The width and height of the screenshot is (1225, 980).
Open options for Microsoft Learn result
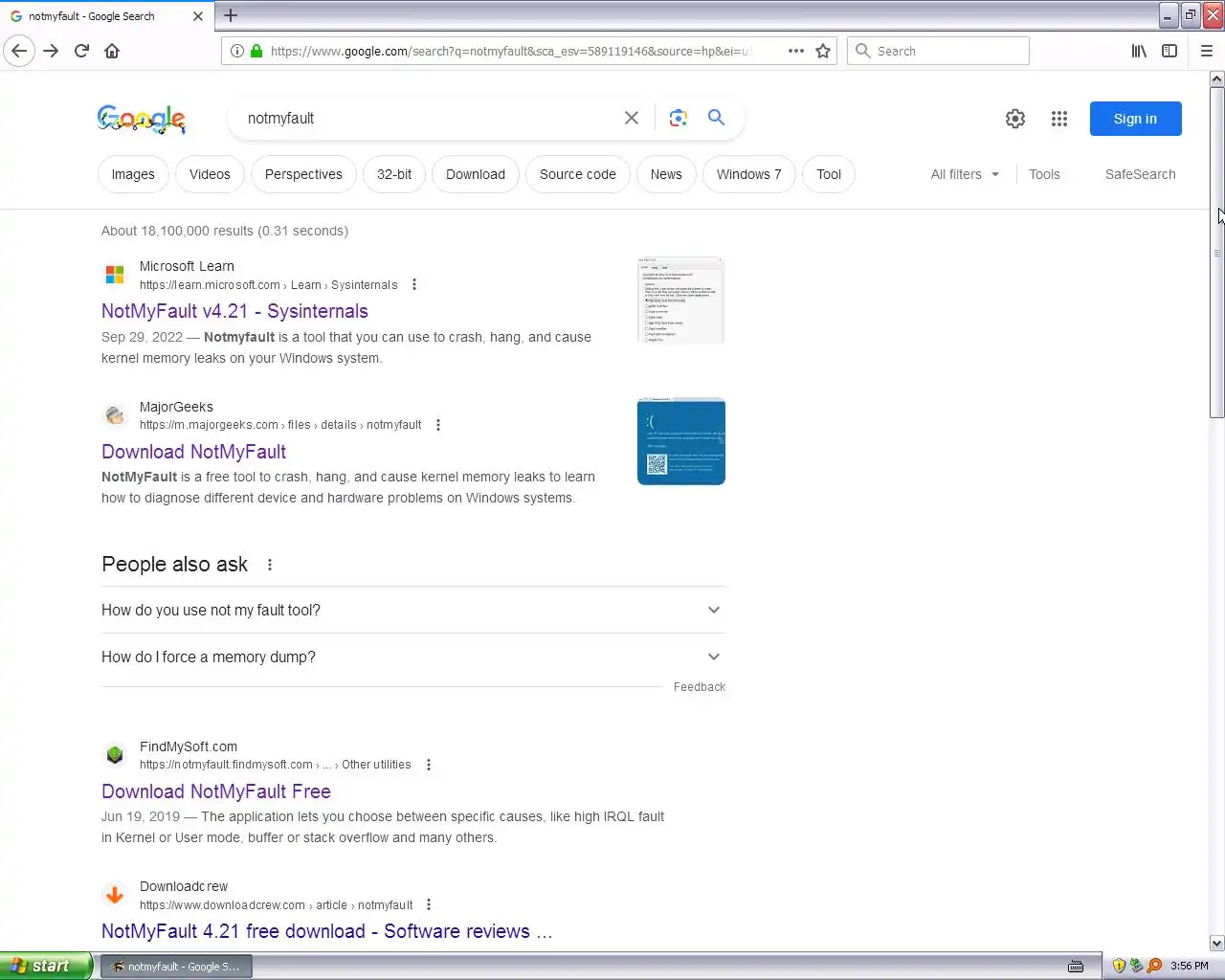[414, 284]
